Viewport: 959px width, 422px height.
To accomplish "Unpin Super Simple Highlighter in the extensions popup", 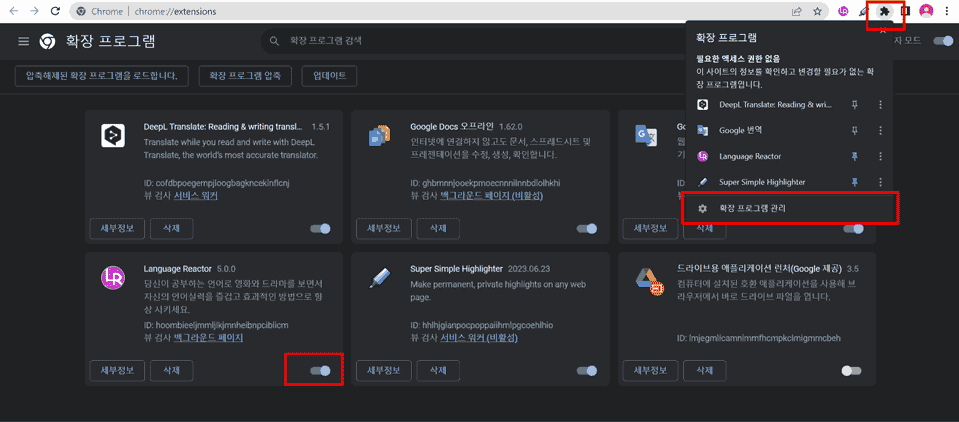I will pyautogui.click(x=855, y=182).
